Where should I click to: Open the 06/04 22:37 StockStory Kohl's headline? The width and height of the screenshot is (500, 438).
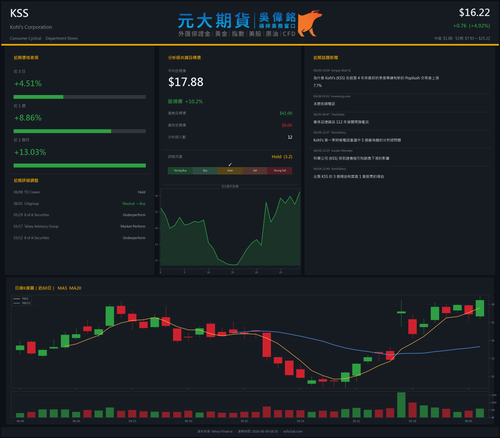pyautogui.click(x=357, y=140)
